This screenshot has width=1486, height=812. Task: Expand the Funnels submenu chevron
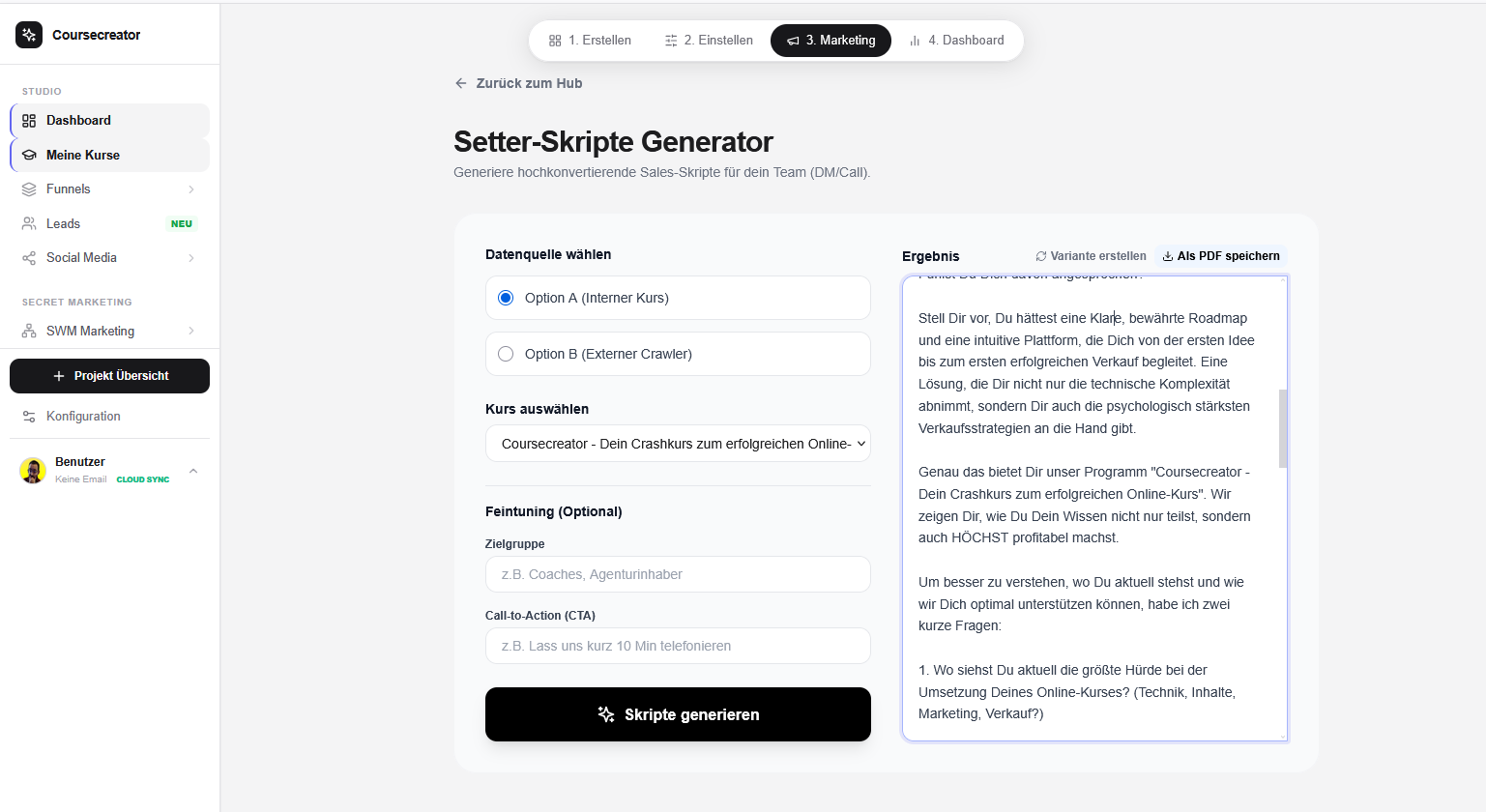[191, 189]
